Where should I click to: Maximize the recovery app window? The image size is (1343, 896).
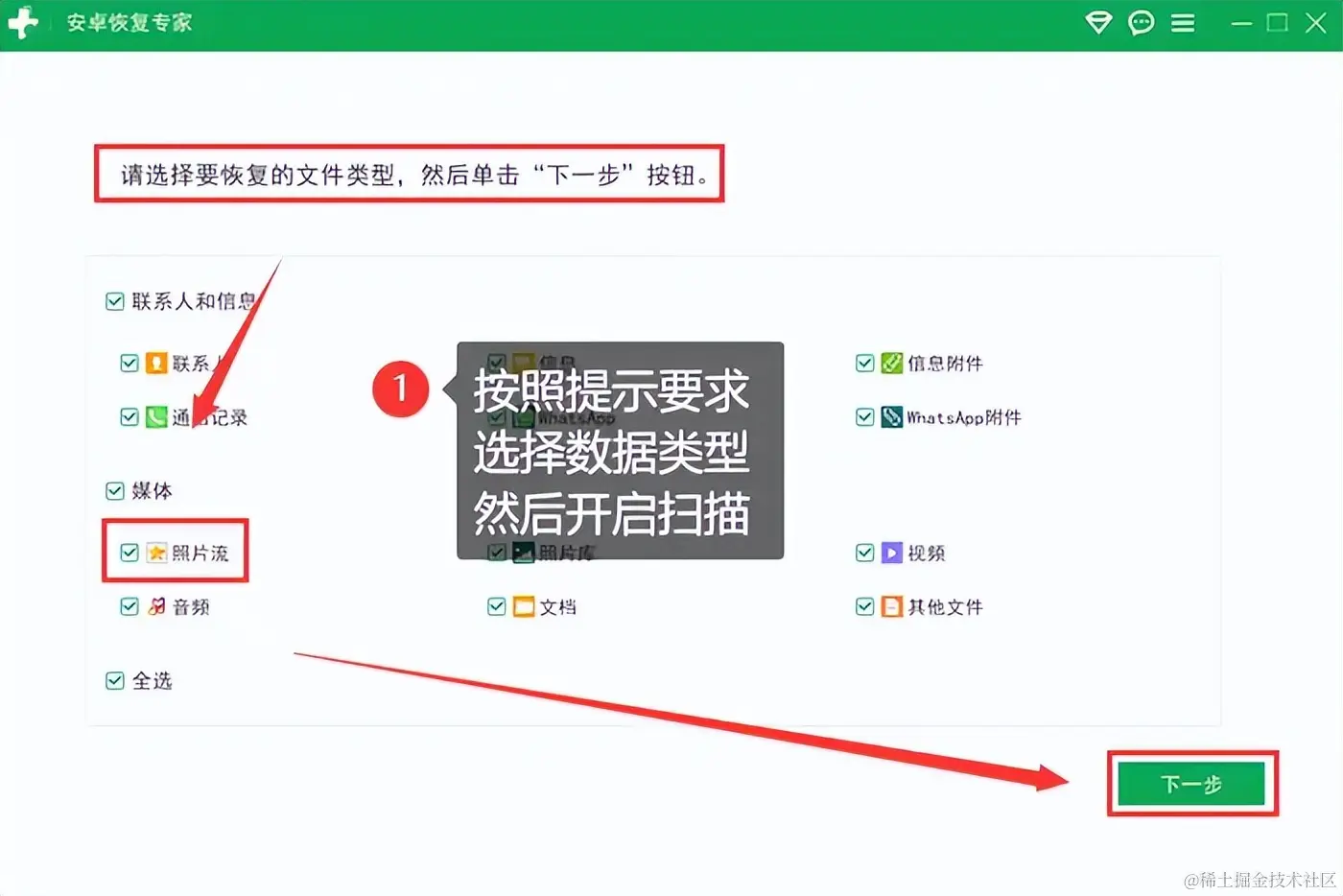pos(1278,22)
